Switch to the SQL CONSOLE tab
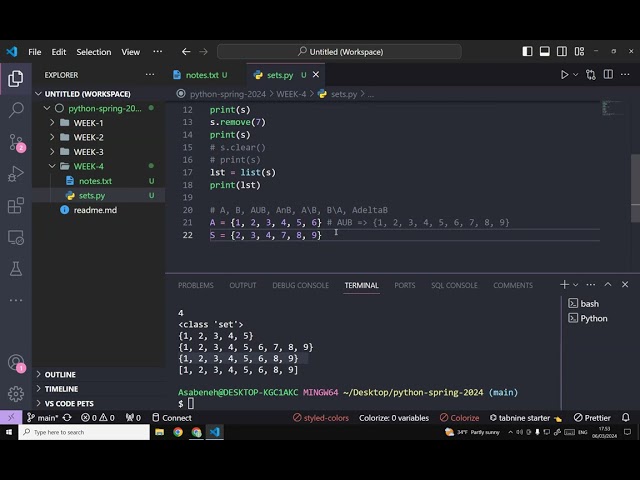This screenshot has height=480, width=640. 454,285
